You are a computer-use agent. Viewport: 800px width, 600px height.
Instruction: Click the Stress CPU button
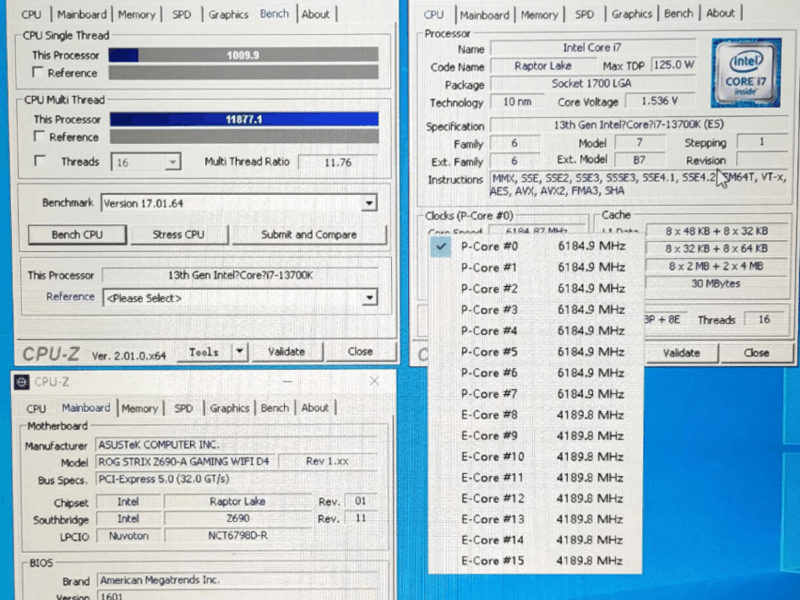click(x=178, y=235)
